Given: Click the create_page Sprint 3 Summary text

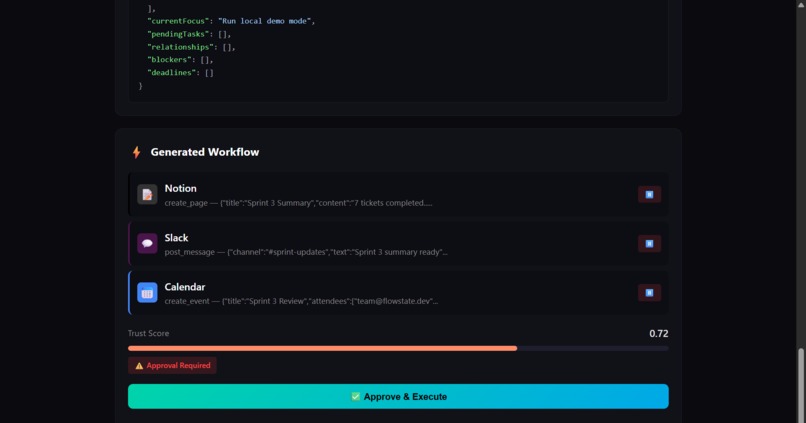Looking at the screenshot, I should pos(298,203).
